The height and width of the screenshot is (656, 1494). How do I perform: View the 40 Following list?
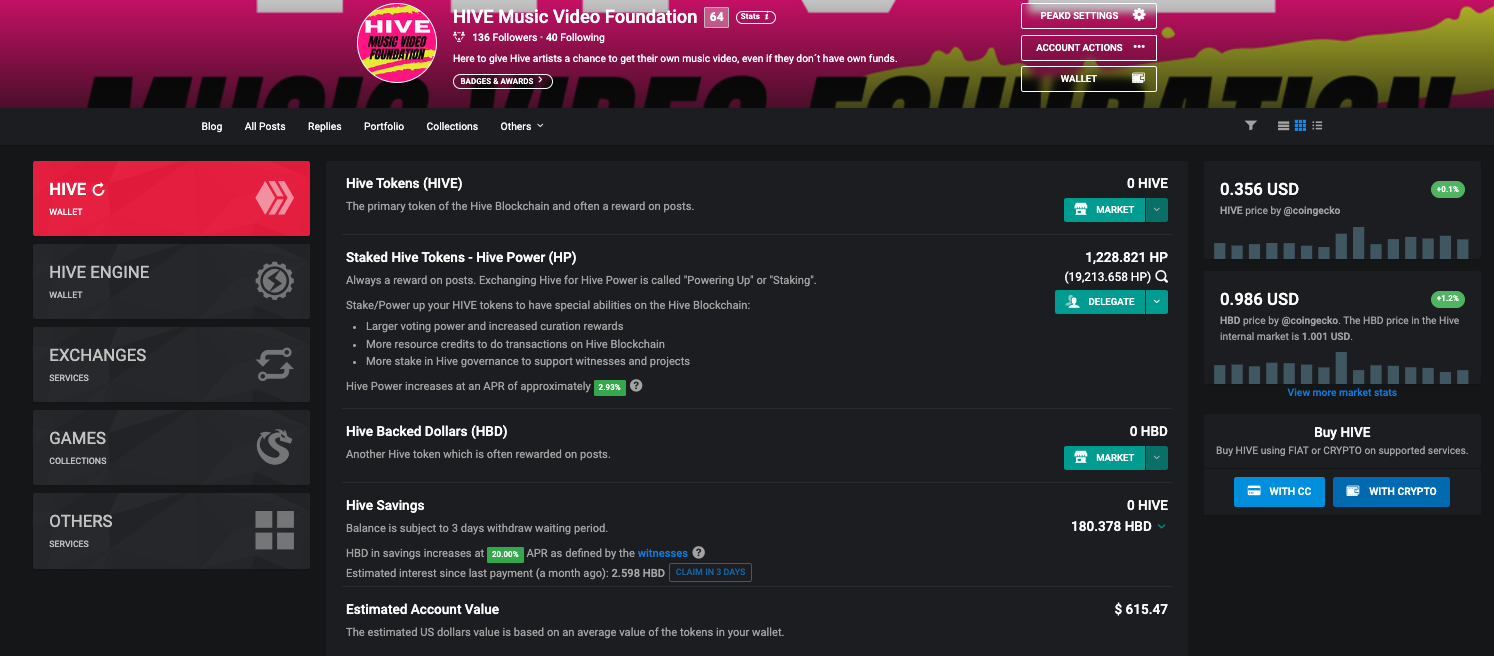[x=575, y=38]
